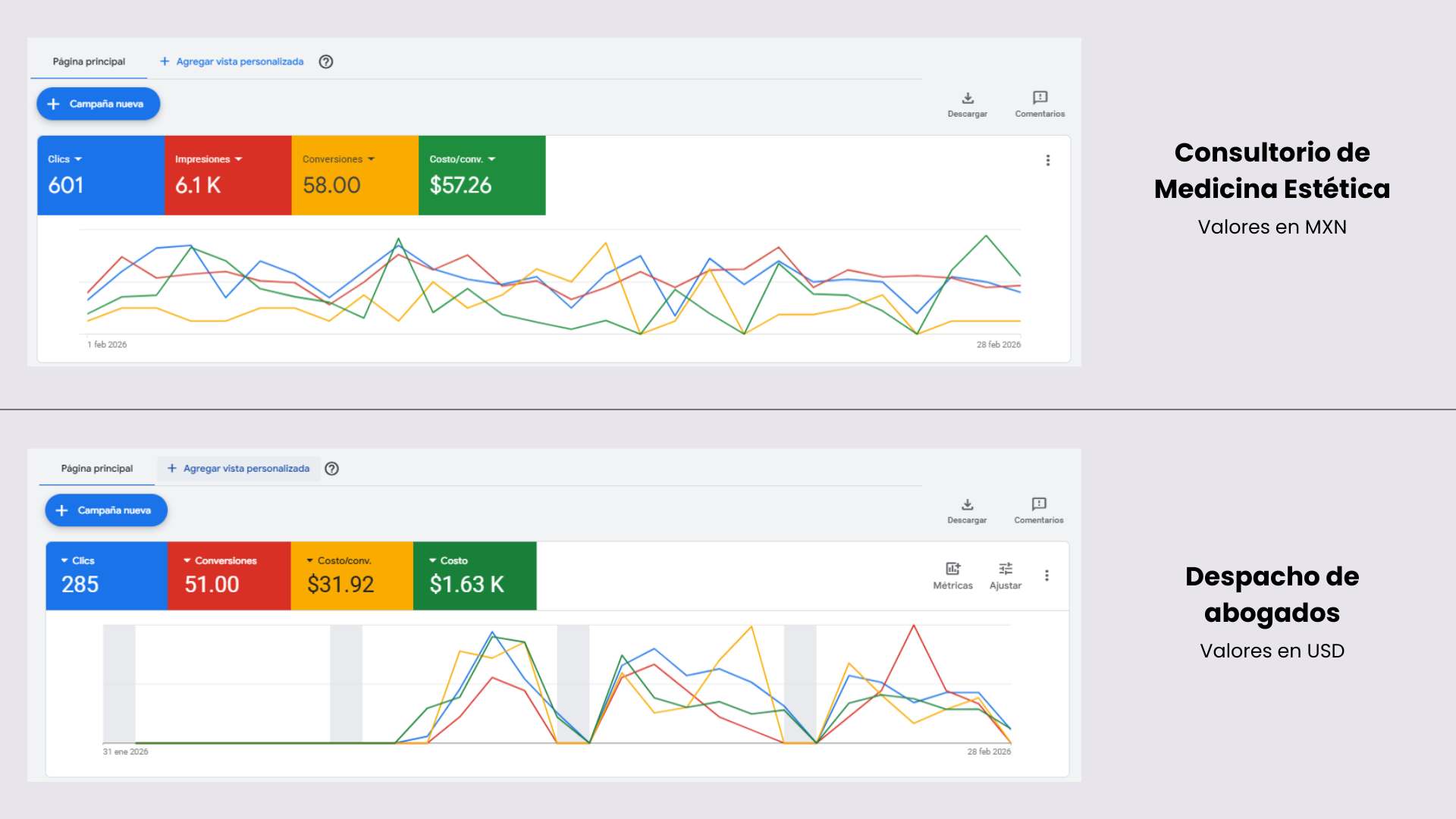Click Descargar download icon in bottom panel
This screenshot has width=1456, height=819.
967,504
